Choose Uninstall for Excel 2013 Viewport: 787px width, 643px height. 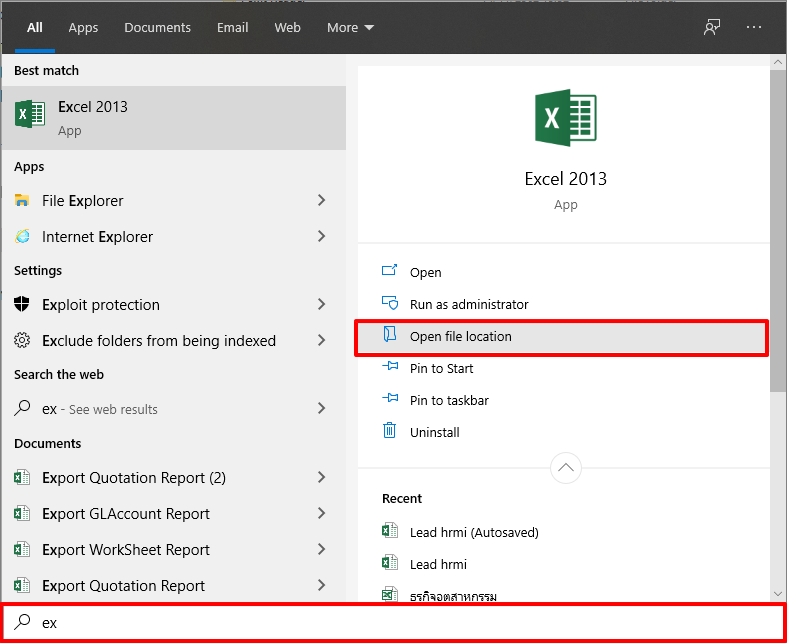(x=435, y=432)
